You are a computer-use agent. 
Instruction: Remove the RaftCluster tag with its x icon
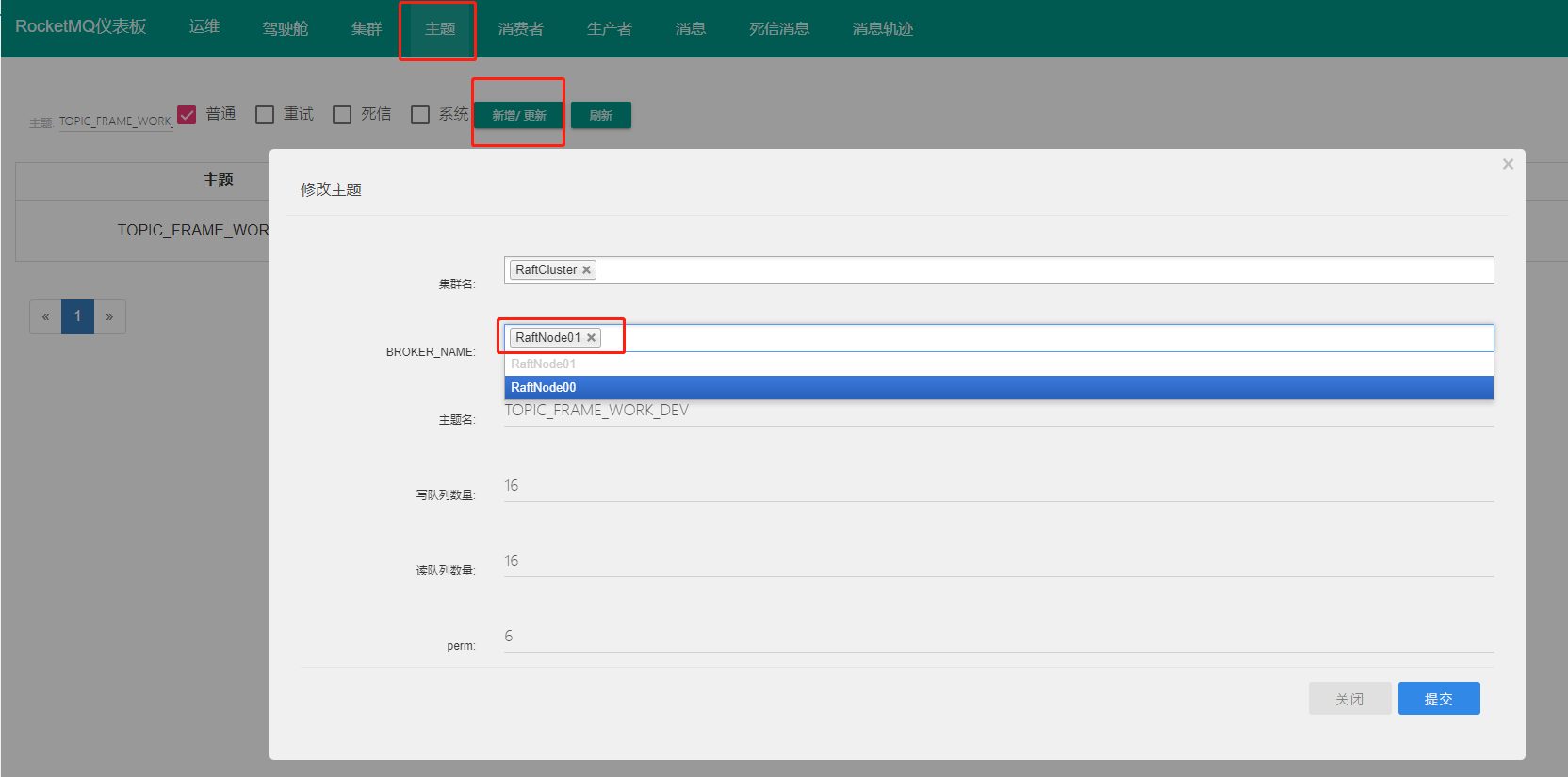pos(586,270)
